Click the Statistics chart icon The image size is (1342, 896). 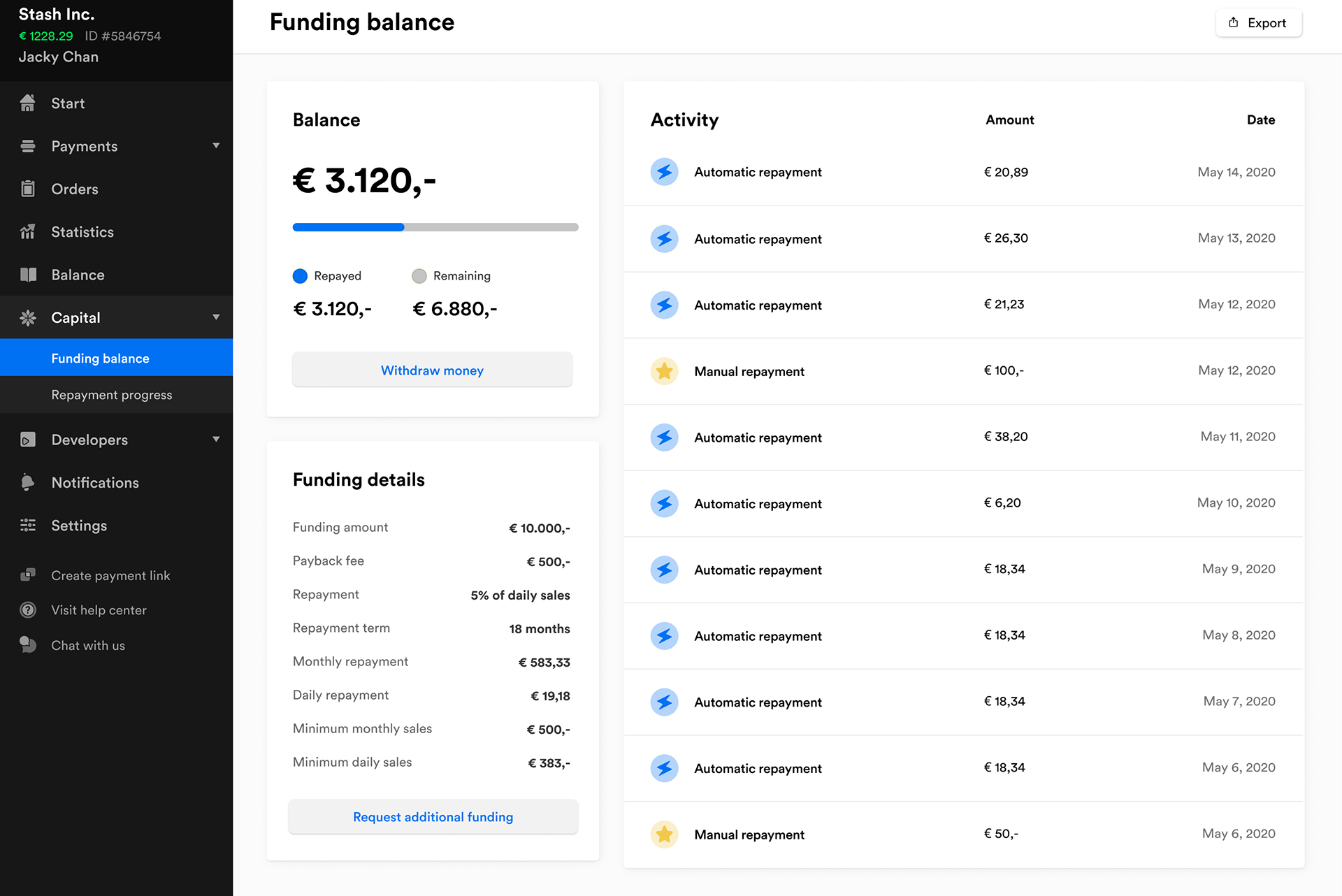[28, 232]
